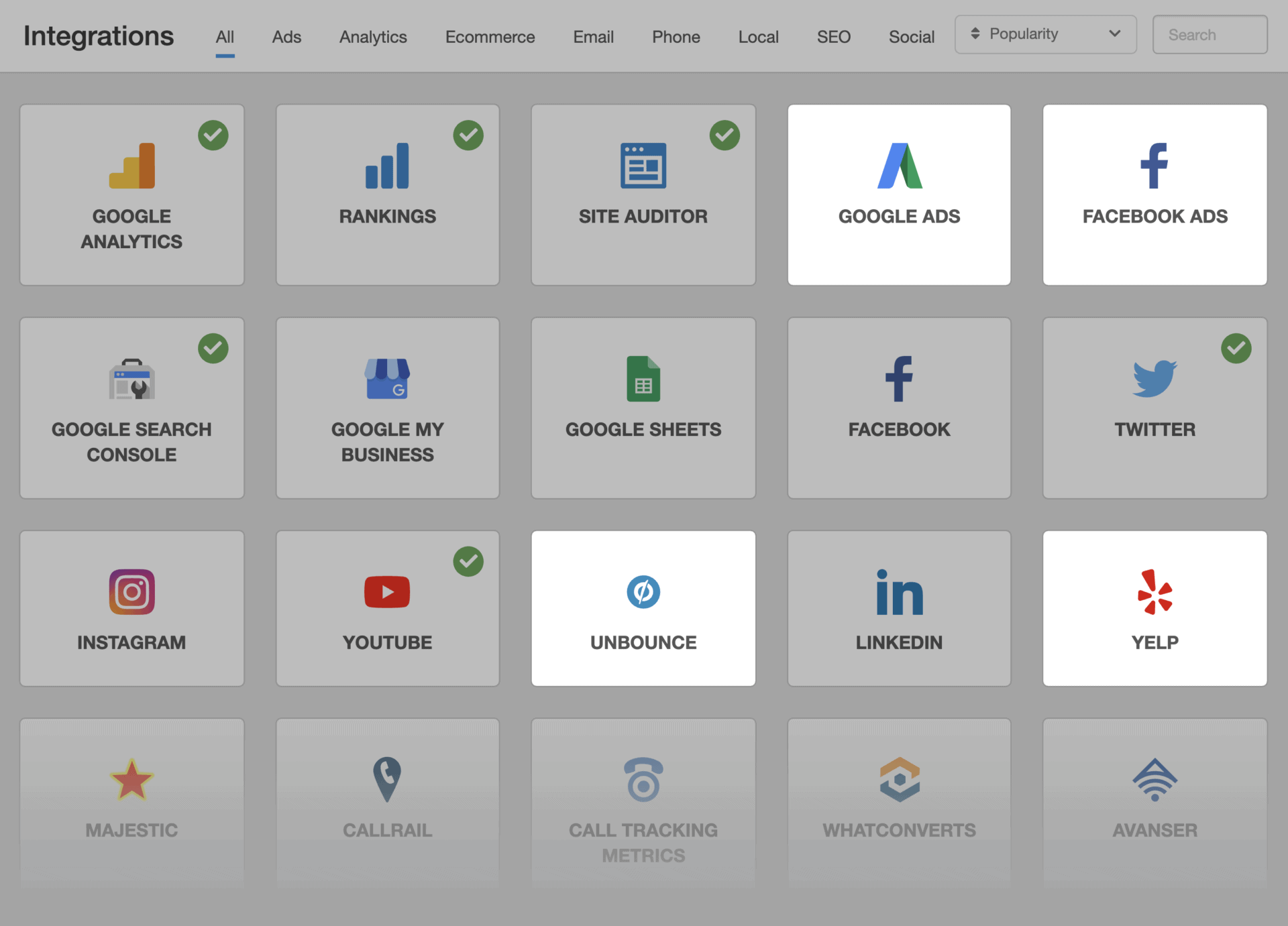Switch to the Ecommerce tab
The width and height of the screenshot is (1288, 926).
pyautogui.click(x=489, y=37)
